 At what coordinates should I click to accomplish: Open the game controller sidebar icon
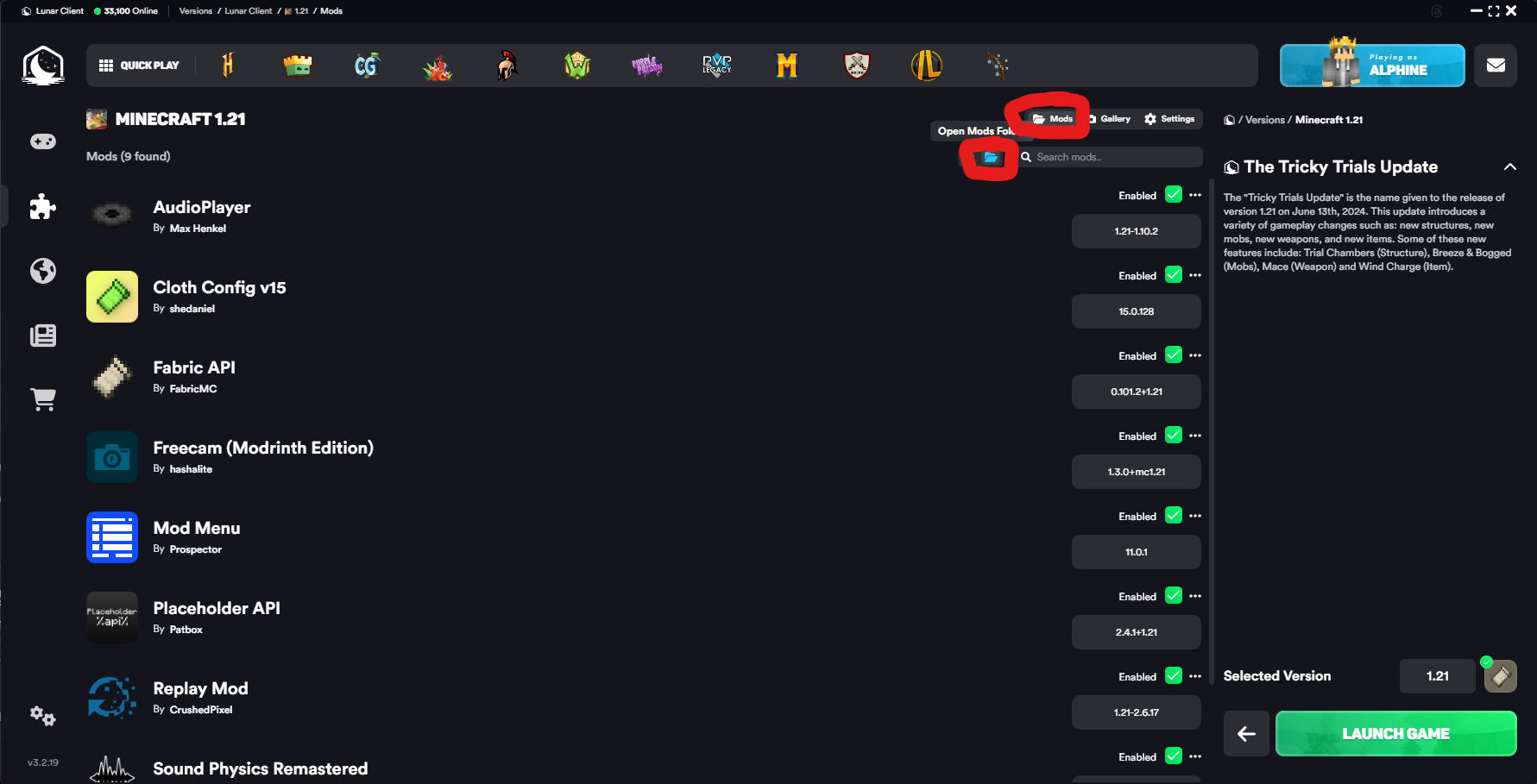coord(43,141)
